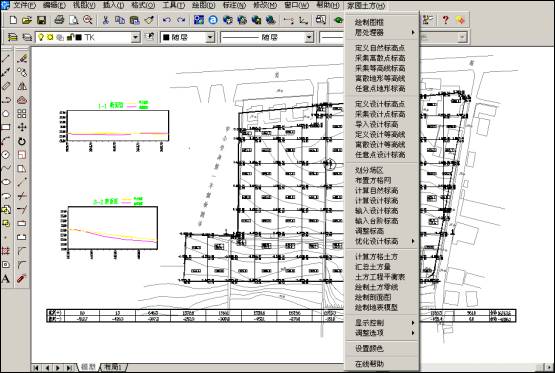Click the New file icon
Viewport: 555px width, 373px height.
point(13,20)
